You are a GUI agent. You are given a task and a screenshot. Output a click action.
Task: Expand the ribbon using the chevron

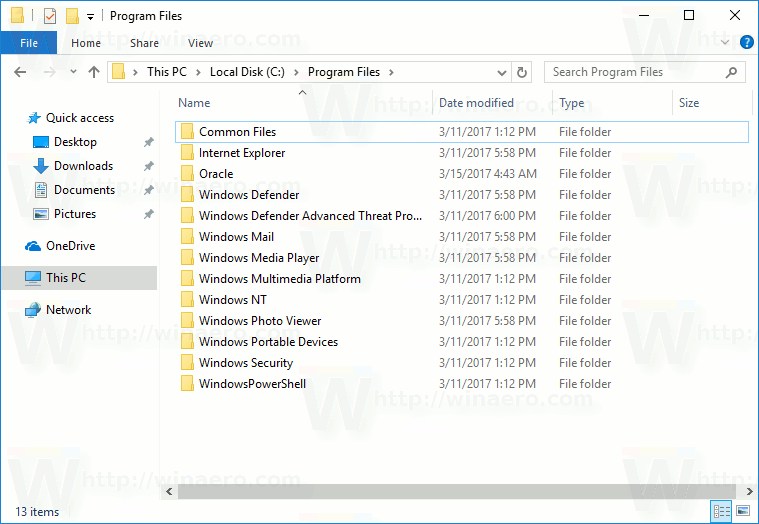725,43
